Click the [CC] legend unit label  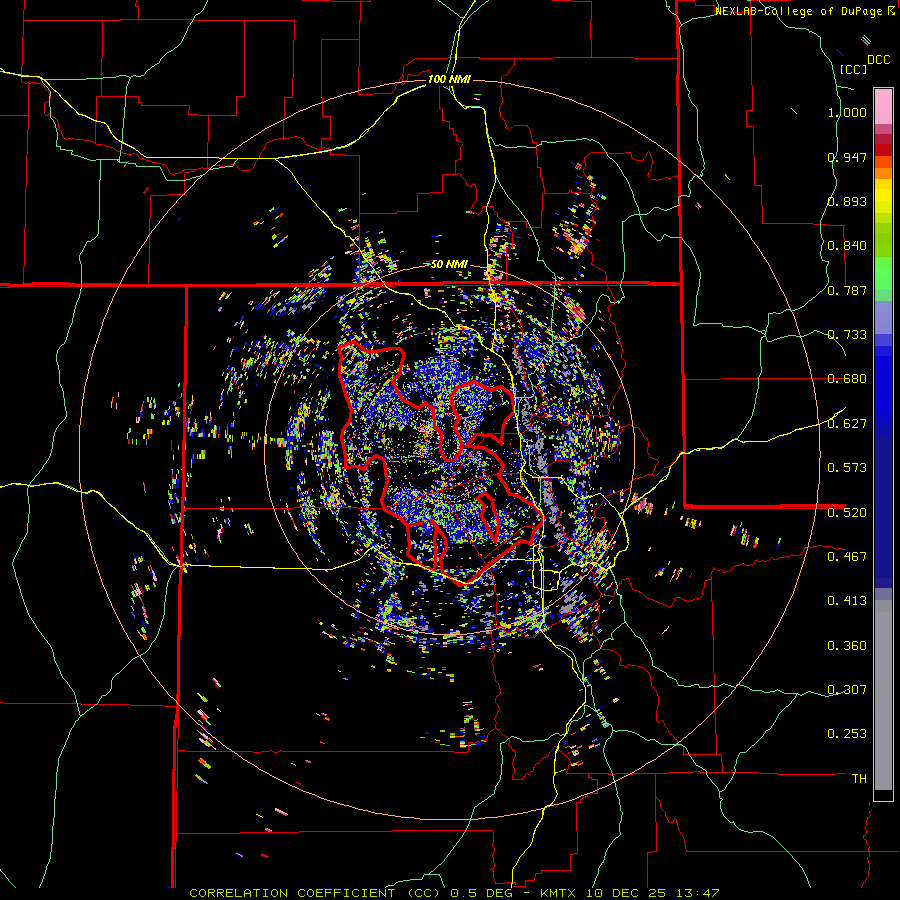854,69
